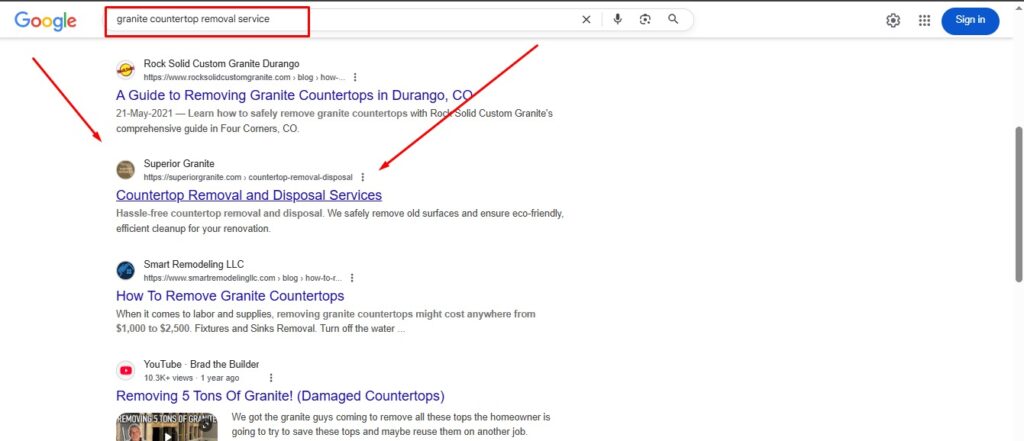Open more options for Smart Remodeling result

tap(352, 278)
